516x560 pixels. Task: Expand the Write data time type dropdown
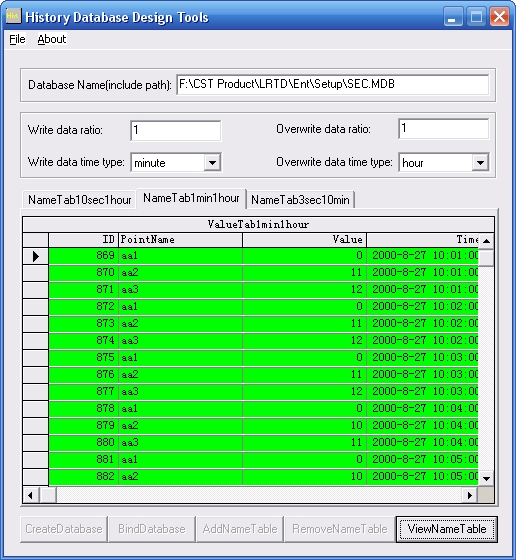(x=212, y=163)
